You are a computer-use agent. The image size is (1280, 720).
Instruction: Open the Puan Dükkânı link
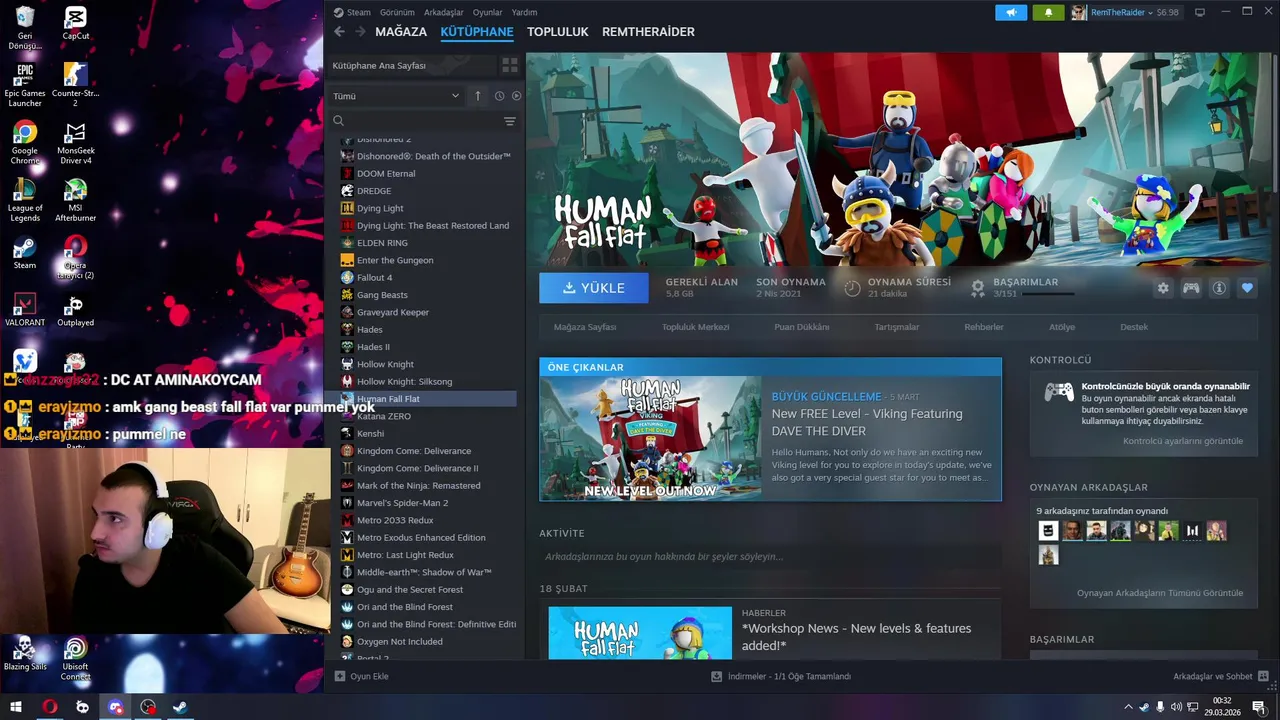point(802,327)
